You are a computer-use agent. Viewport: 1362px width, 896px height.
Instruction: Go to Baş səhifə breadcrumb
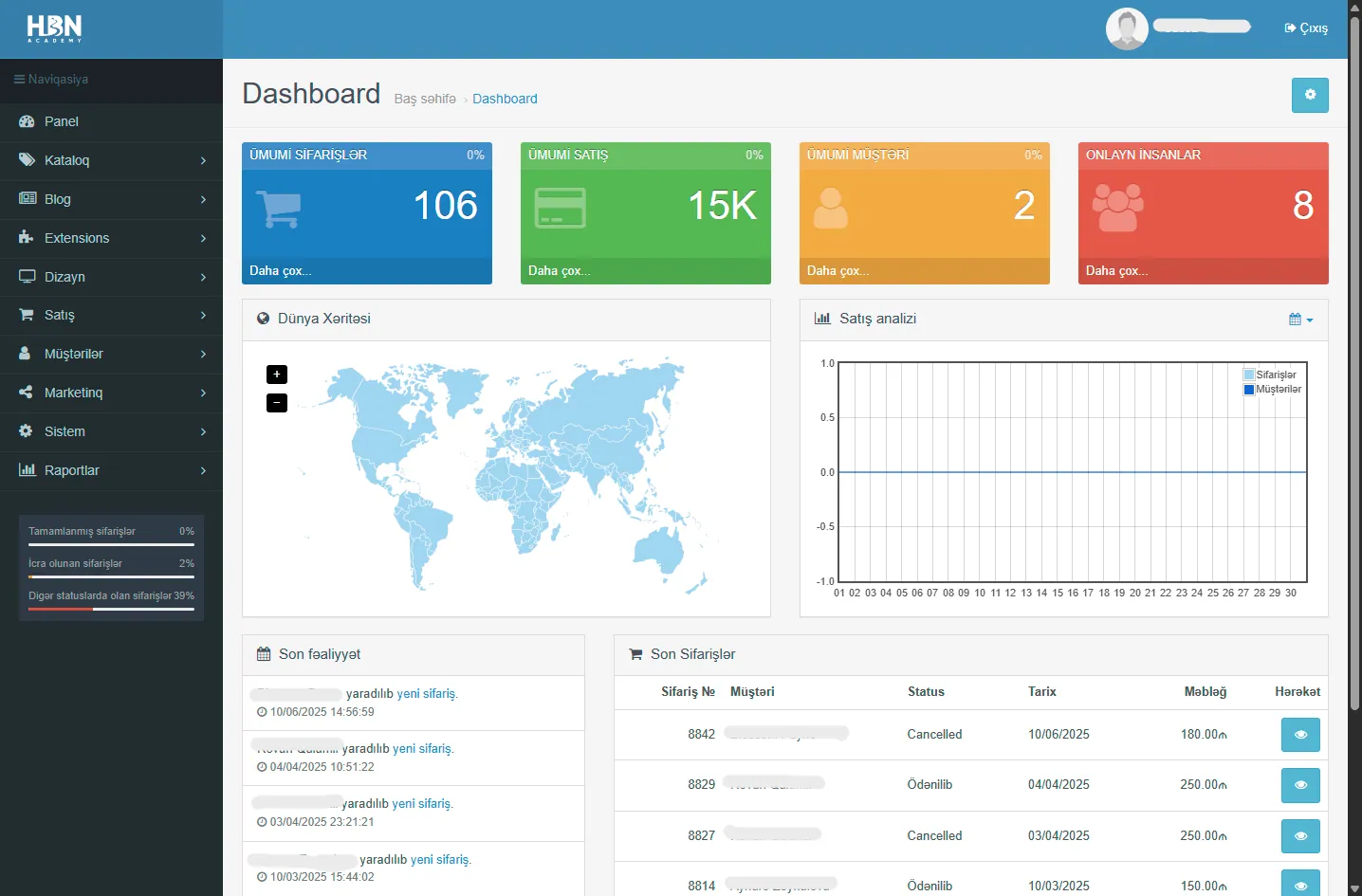pos(425,99)
